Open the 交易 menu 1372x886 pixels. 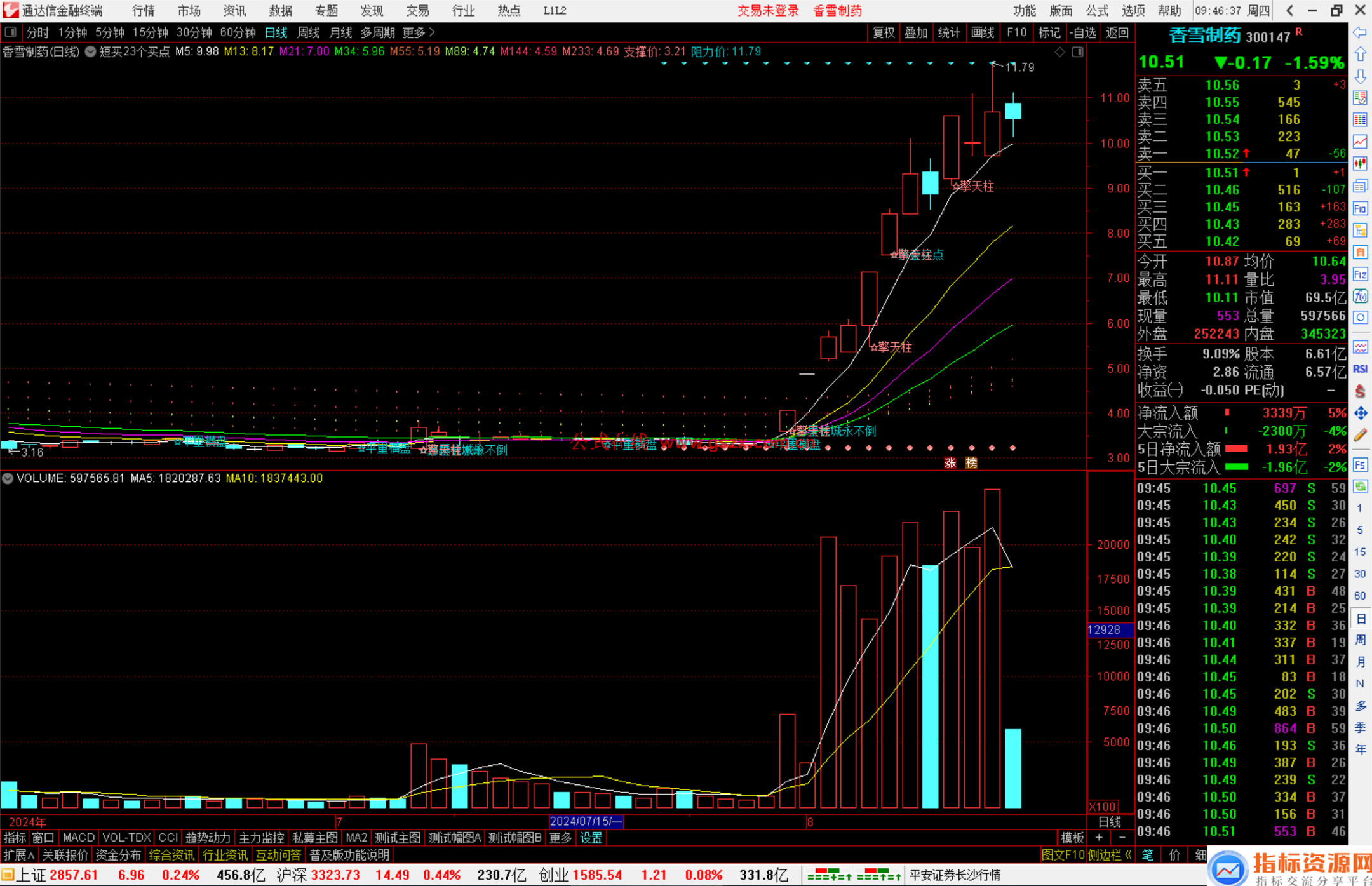pyautogui.click(x=417, y=10)
